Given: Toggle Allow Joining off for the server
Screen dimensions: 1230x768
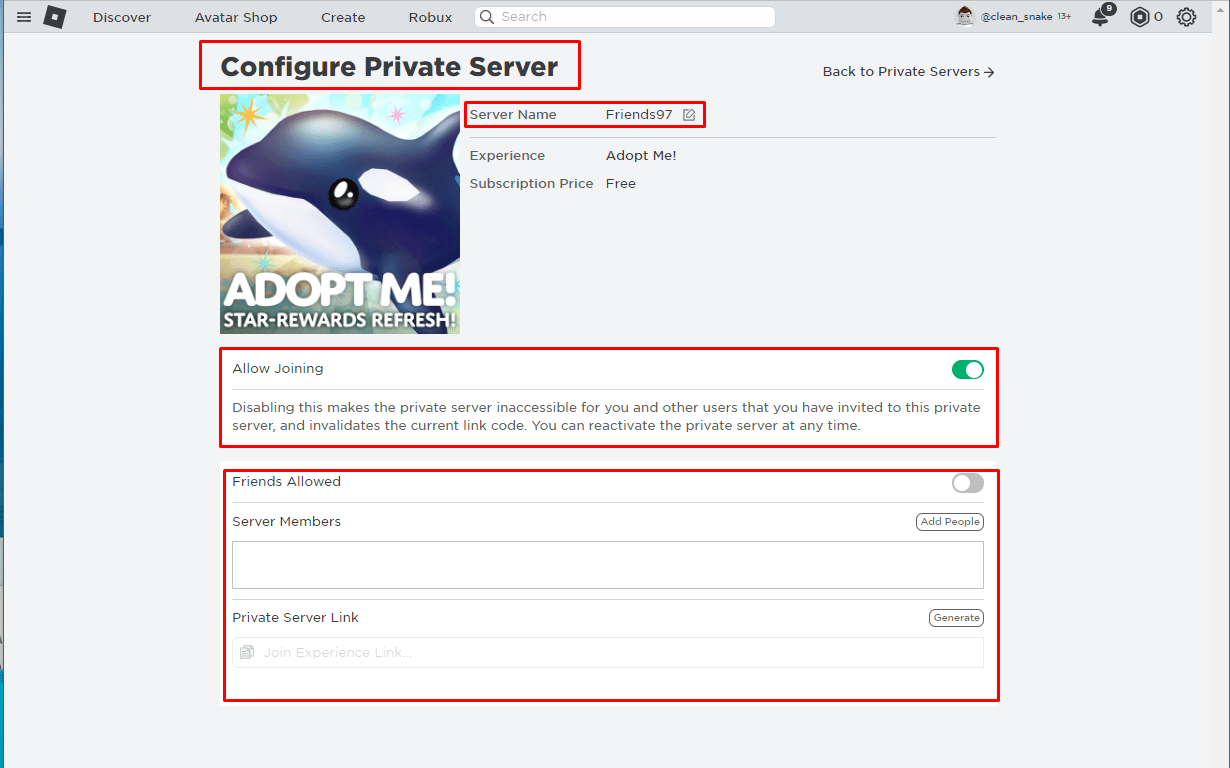Looking at the screenshot, I should [x=967, y=369].
